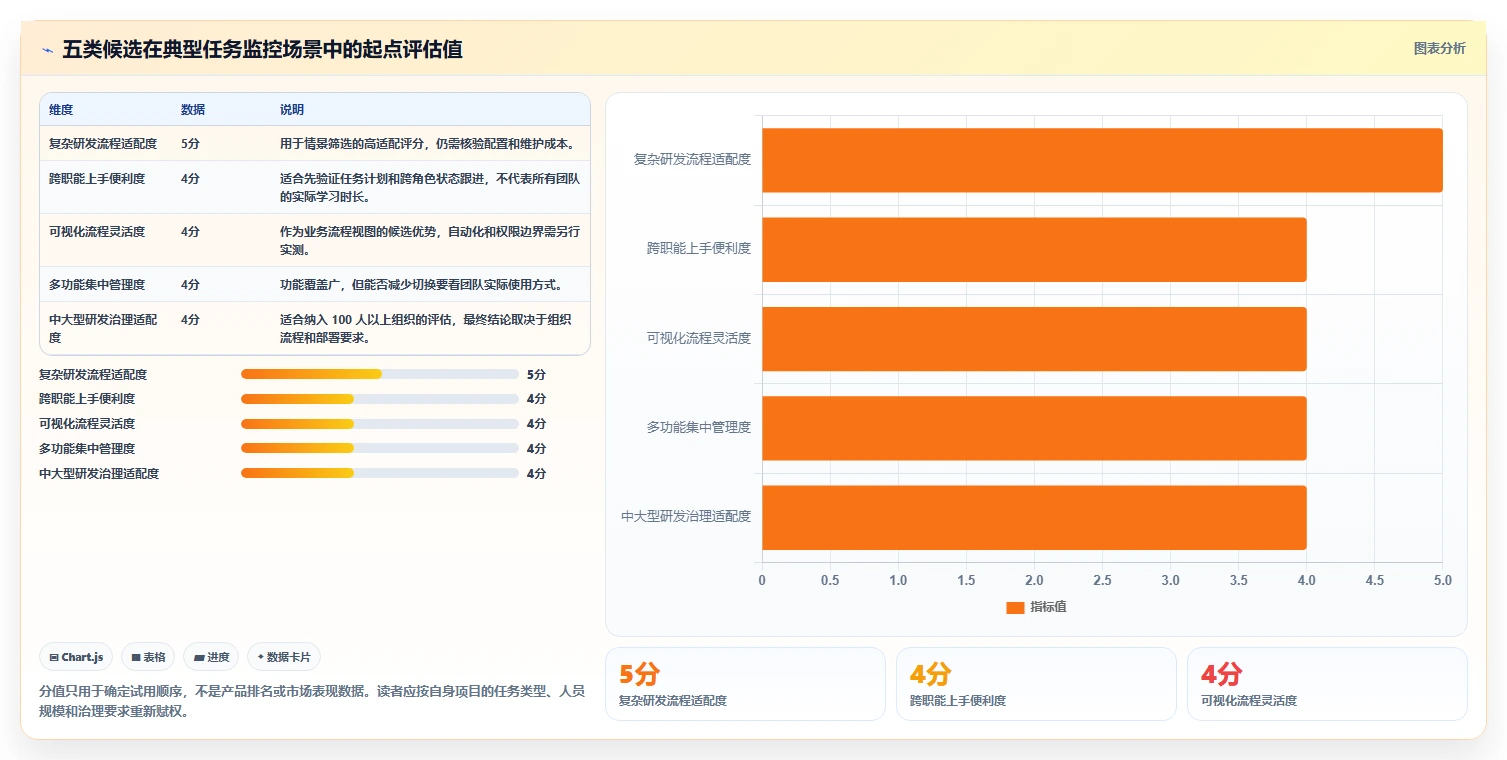The width and height of the screenshot is (1507, 760).
Task: Click description starting 作为业务流程视图
Action: click(430, 240)
